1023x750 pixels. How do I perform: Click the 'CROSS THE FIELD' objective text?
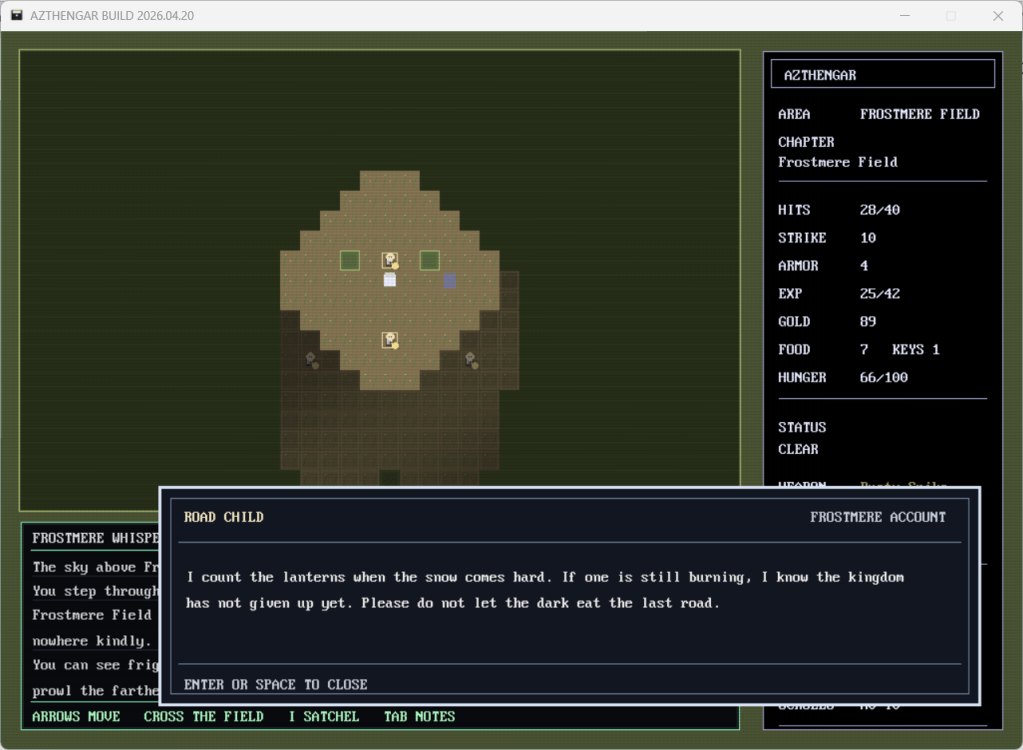(x=203, y=716)
